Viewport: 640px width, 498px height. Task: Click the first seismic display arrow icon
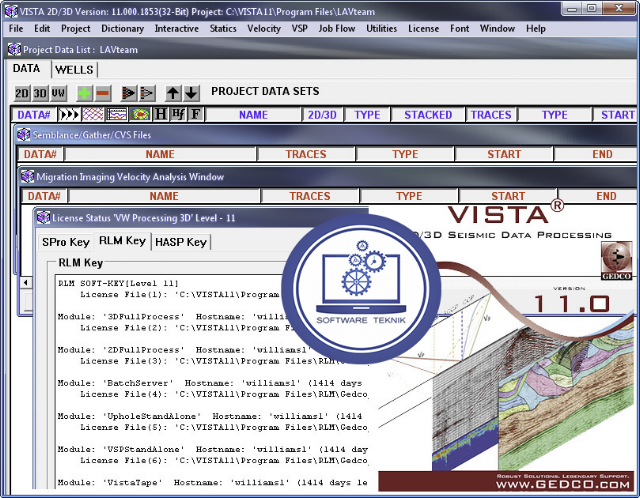tap(129, 93)
